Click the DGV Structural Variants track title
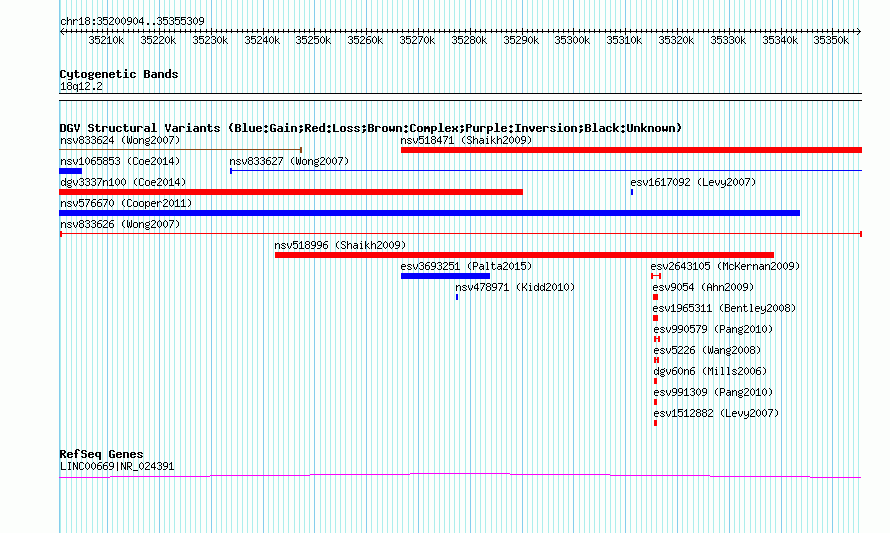The image size is (890, 533). pos(371,128)
